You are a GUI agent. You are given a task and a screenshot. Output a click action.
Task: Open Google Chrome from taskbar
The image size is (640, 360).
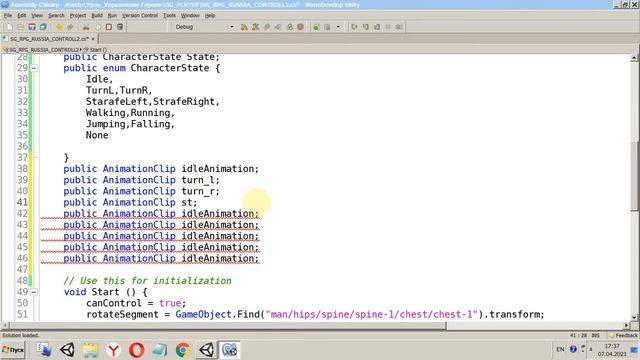click(x=183, y=350)
